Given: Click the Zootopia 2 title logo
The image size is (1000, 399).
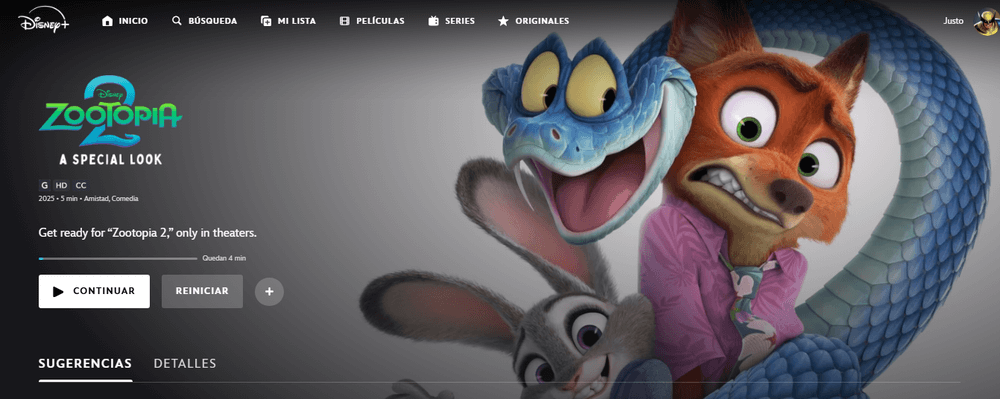Looking at the screenshot, I should click(110, 112).
